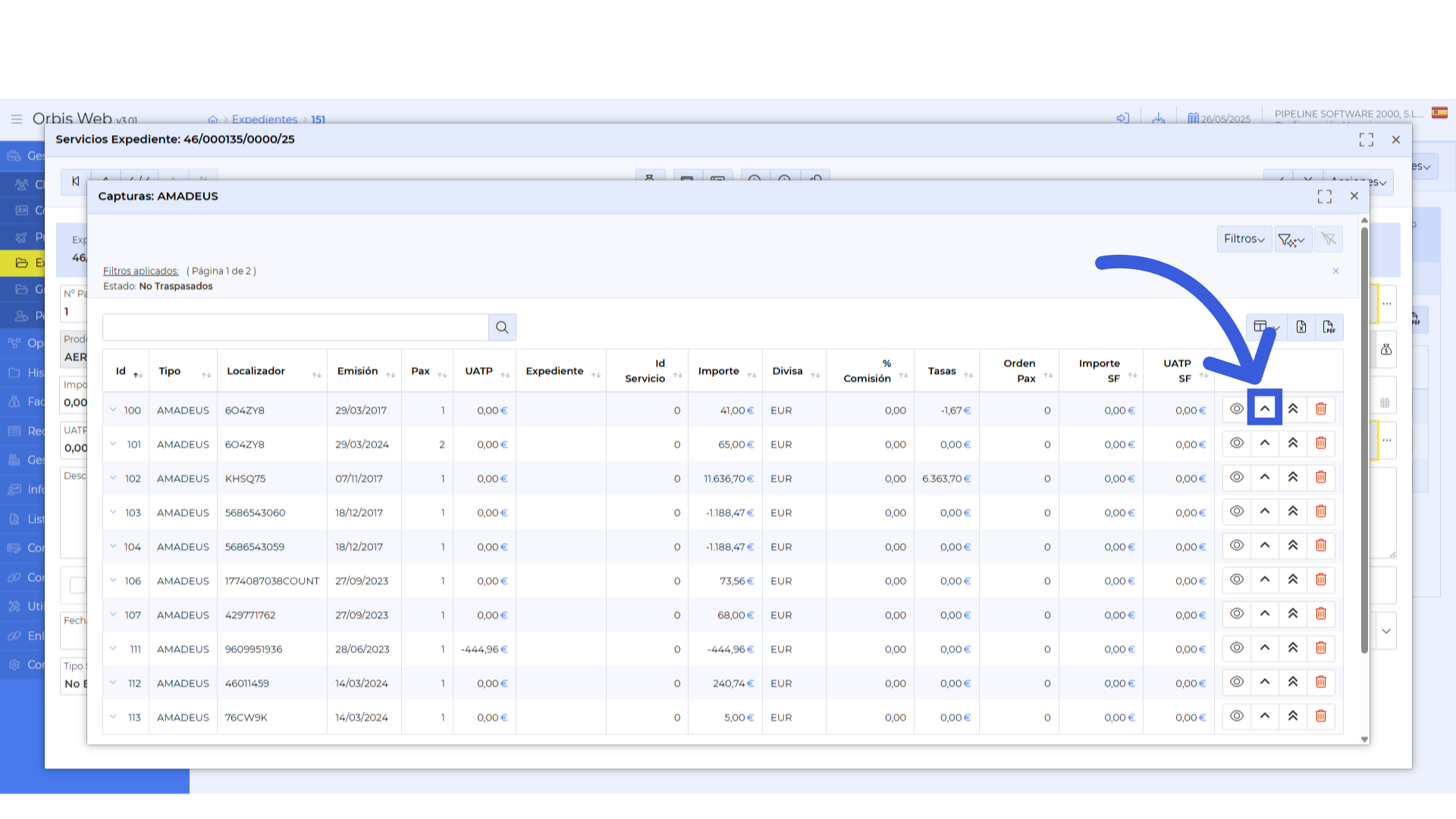Export the captures table to Excel
1456x819 pixels.
tap(1301, 327)
